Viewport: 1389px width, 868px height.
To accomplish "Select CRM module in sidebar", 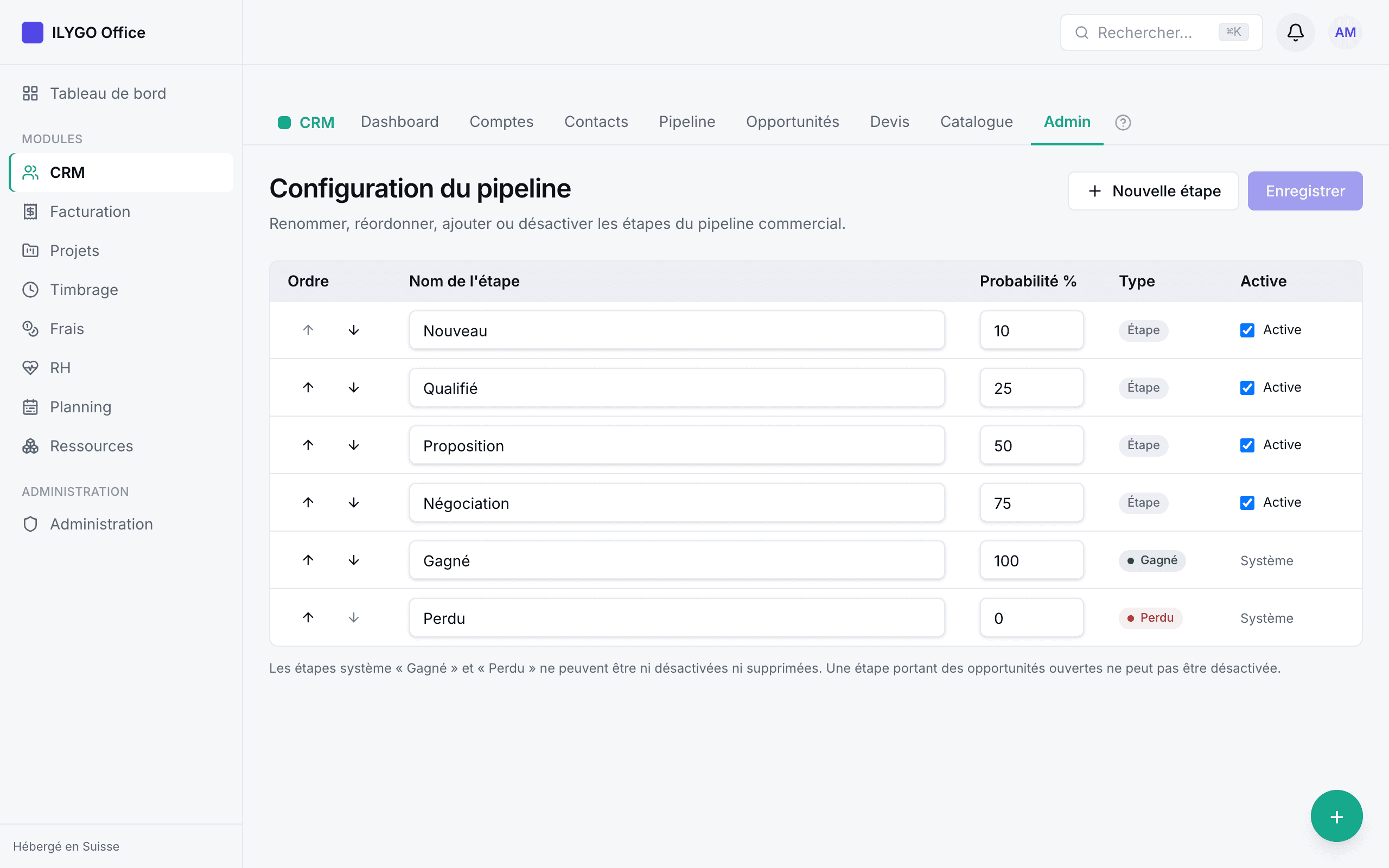I will 121,173.
